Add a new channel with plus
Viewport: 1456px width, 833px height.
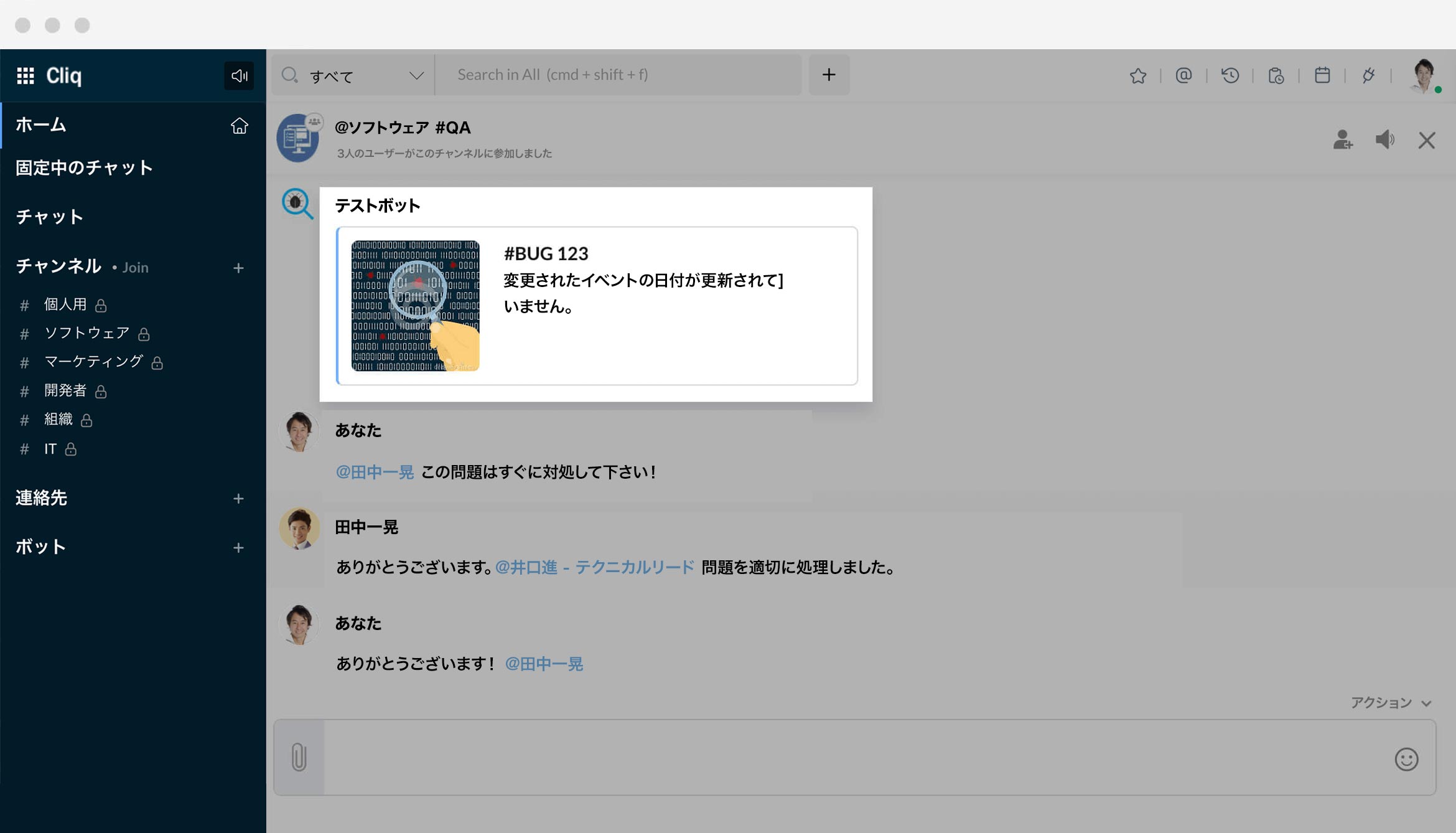[238, 268]
